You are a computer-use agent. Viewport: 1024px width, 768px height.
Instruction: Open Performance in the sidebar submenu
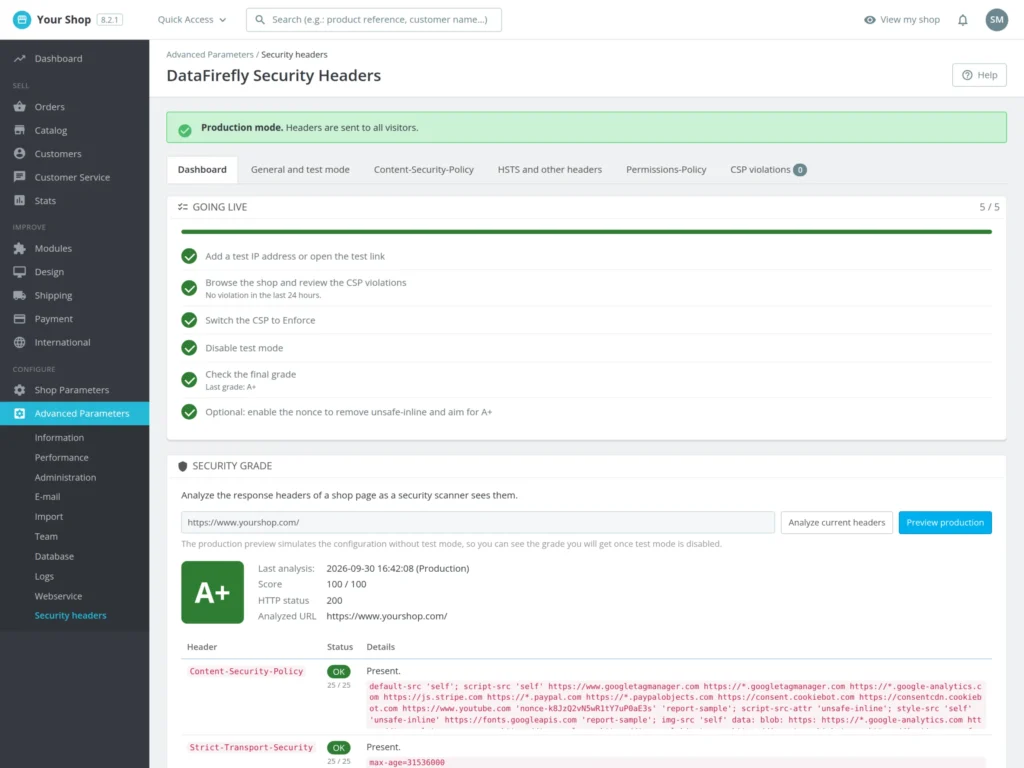point(61,458)
